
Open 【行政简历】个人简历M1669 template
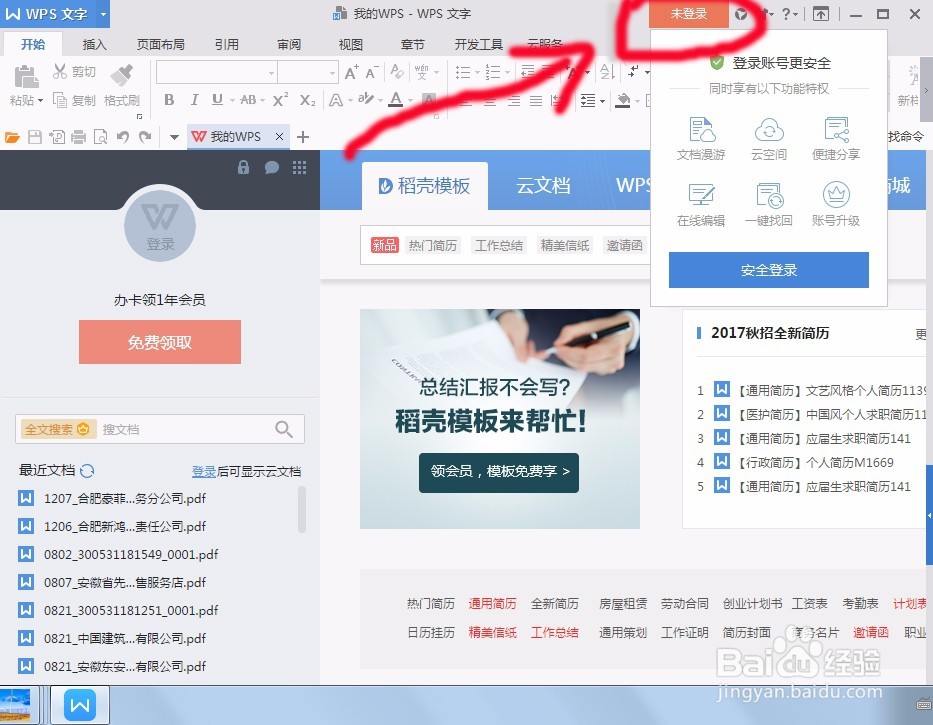point(815,462)
